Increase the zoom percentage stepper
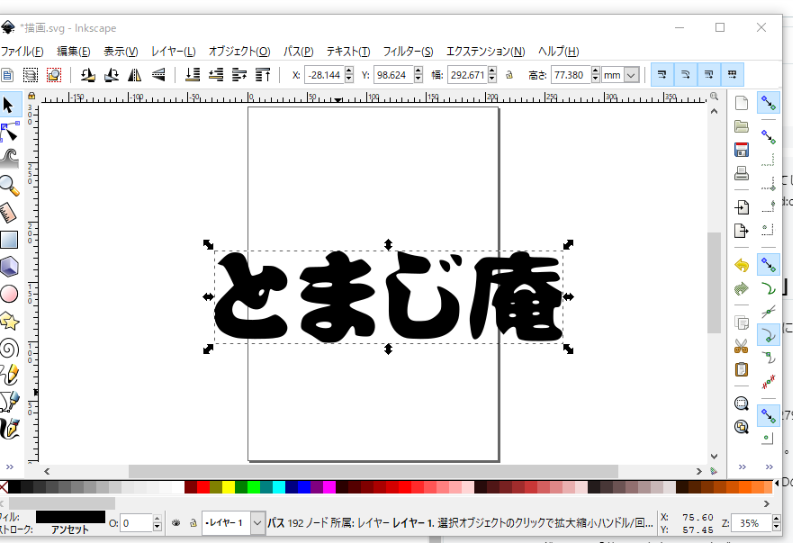The width and height of the screenshot is (793, 543). [x=776, y=519]
